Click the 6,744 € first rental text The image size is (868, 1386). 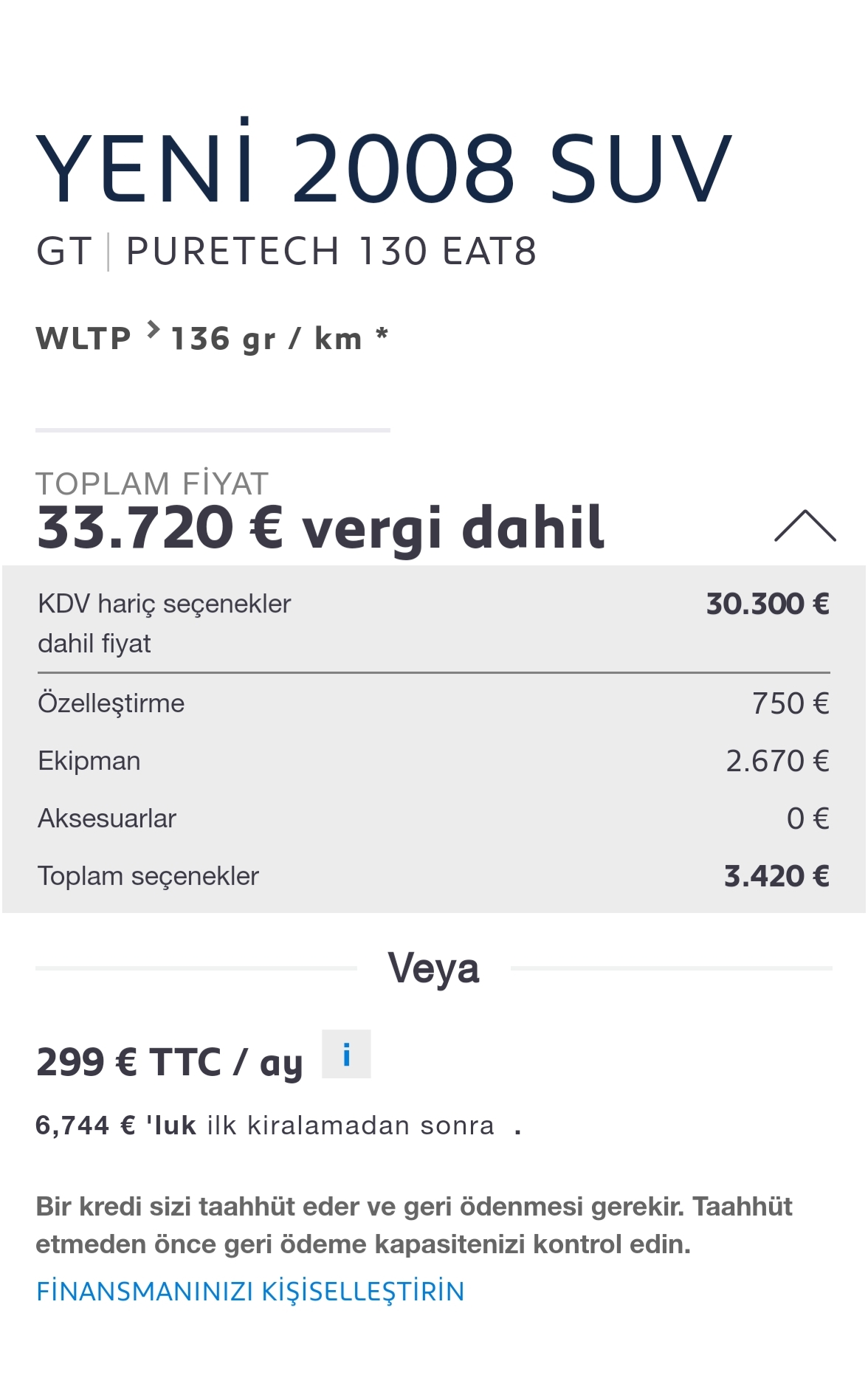tap(265, 1125)
